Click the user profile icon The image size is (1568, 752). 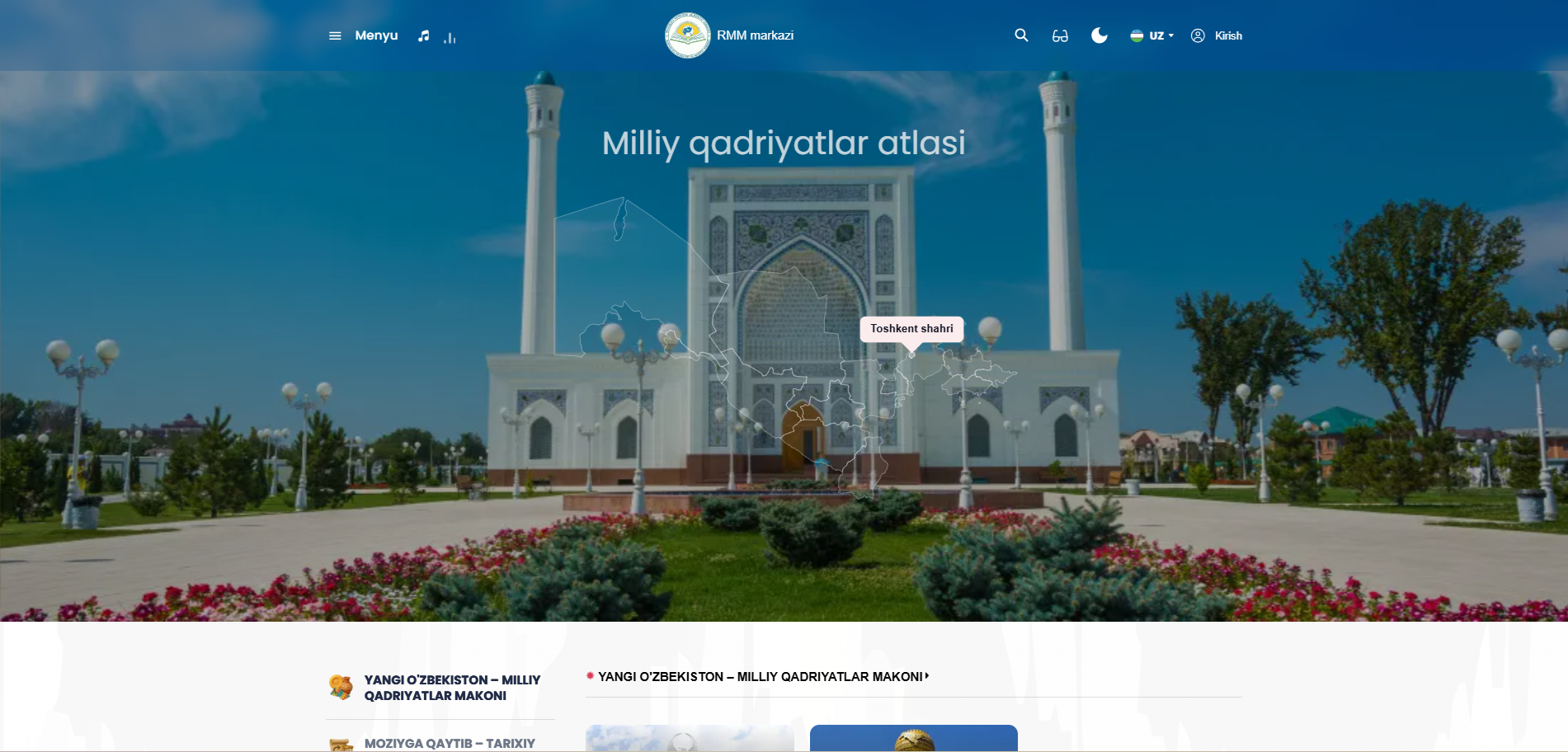(x=1198, y=35)
